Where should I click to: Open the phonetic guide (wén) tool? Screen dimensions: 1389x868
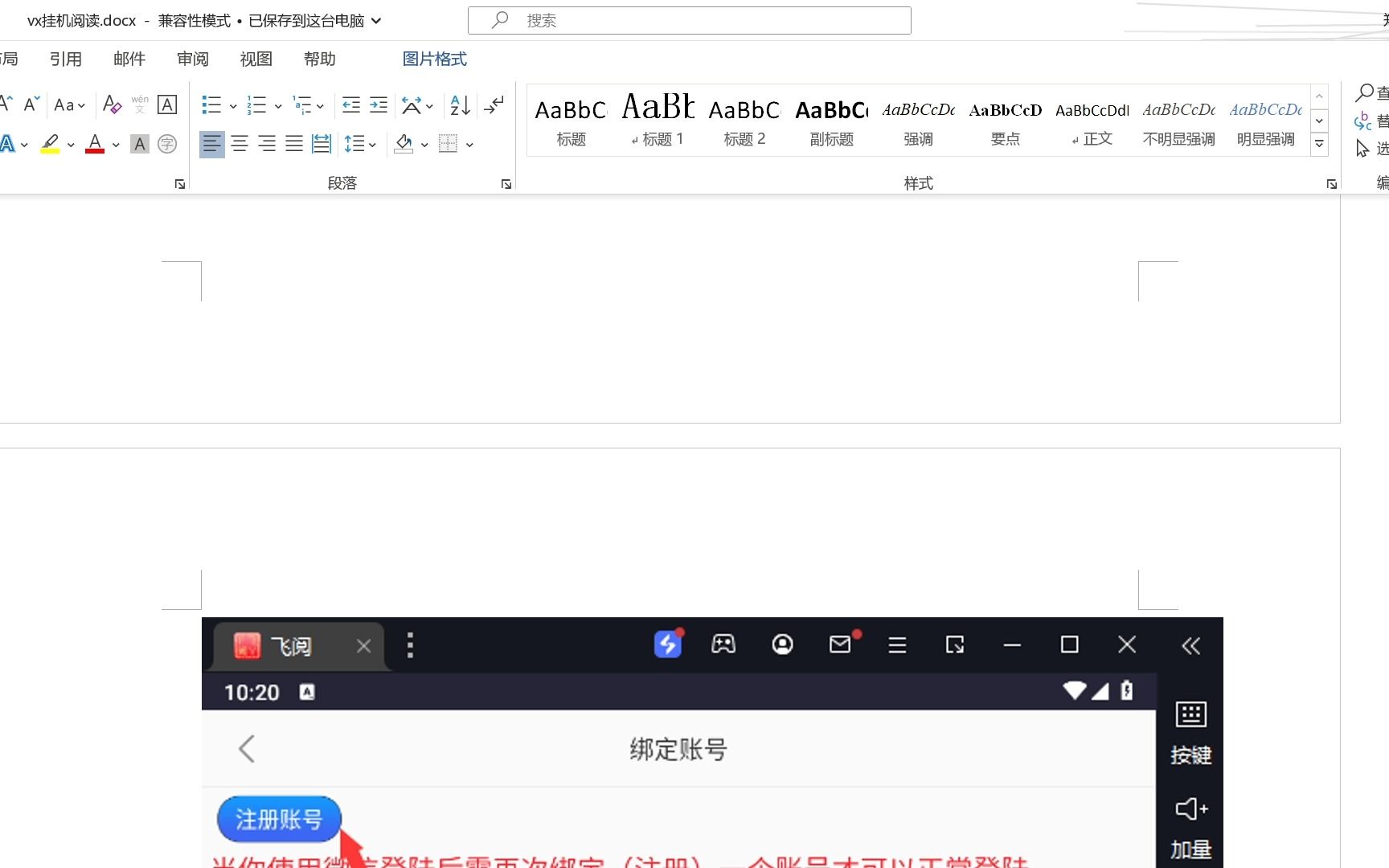pyautogui.click(x=140, y=104)
